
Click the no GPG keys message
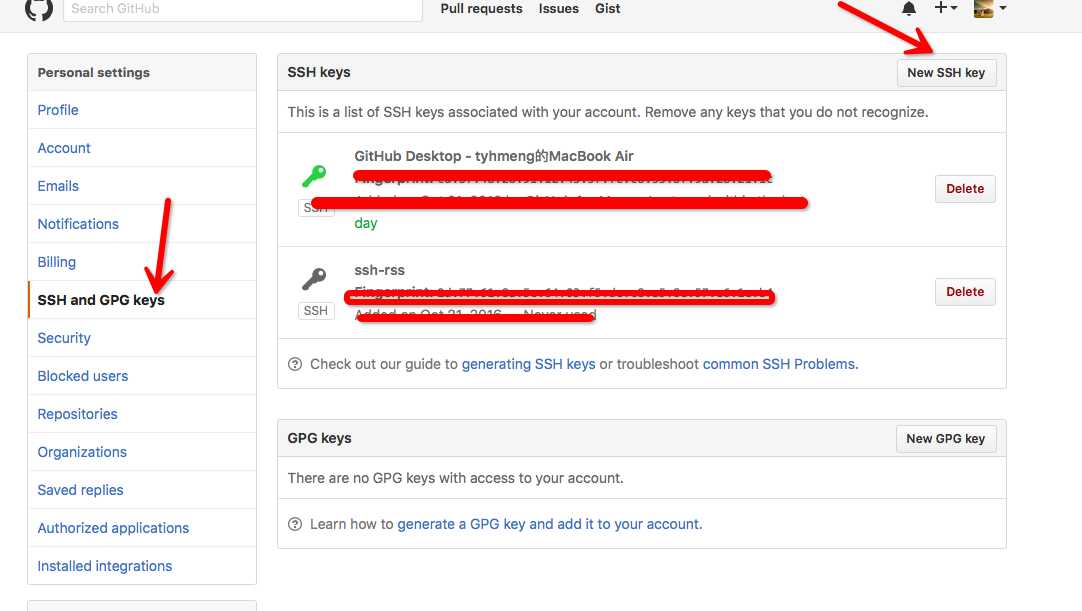tap(455, 478)
